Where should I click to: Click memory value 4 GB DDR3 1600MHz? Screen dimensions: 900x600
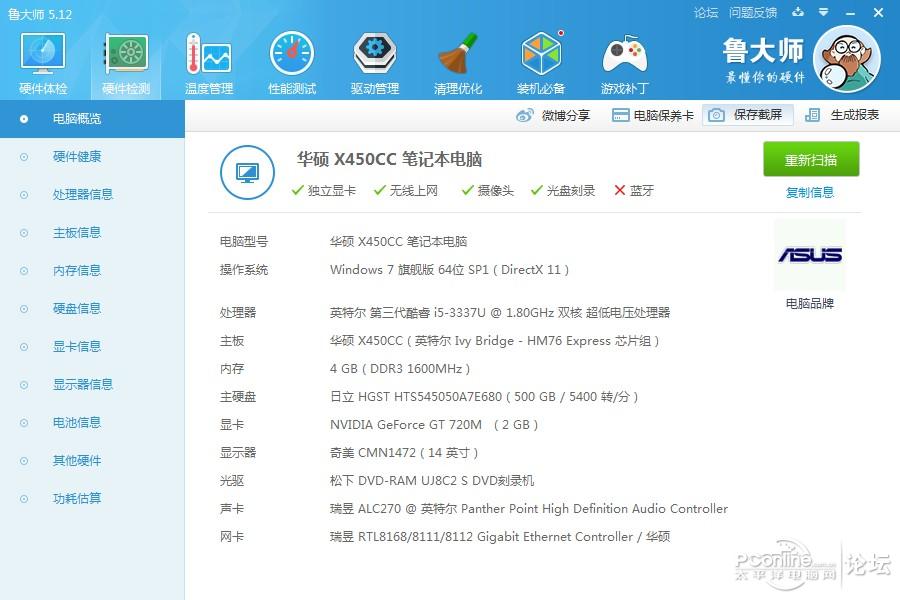click(400, 369)
